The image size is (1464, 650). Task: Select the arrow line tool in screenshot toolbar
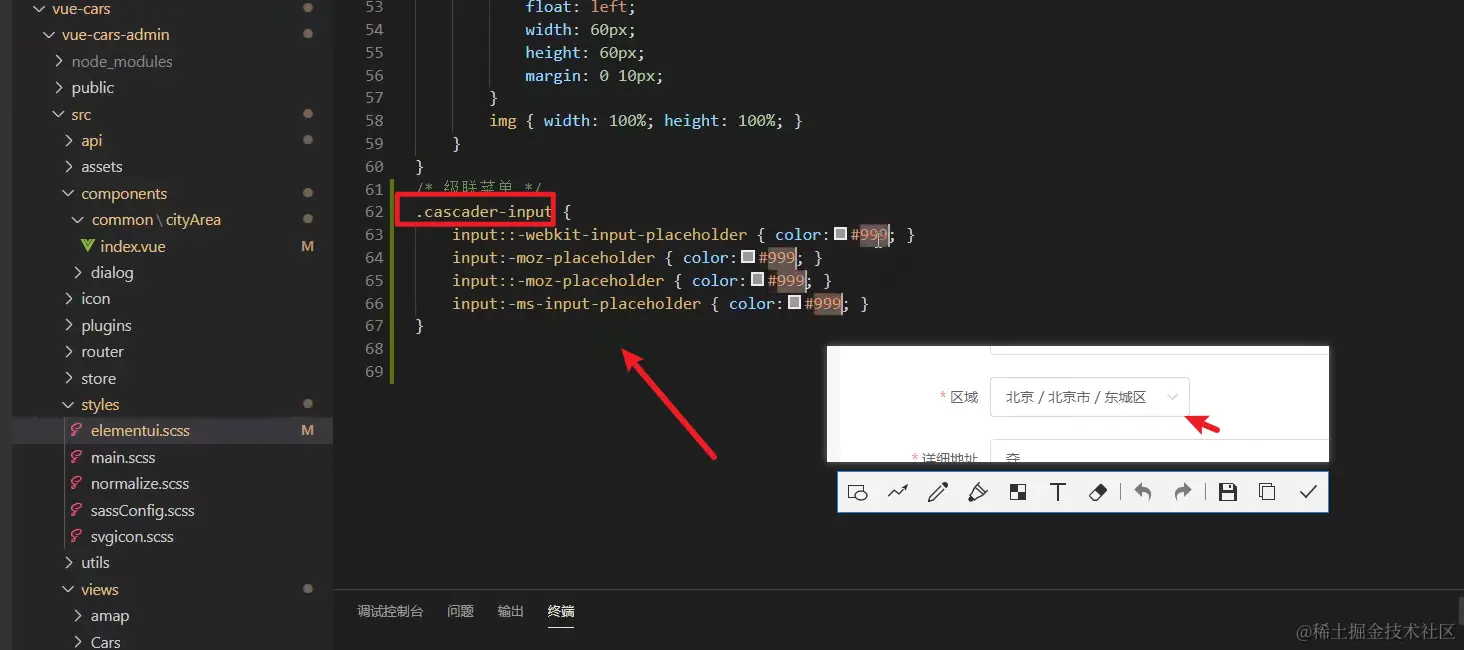[x=897, y=492]
